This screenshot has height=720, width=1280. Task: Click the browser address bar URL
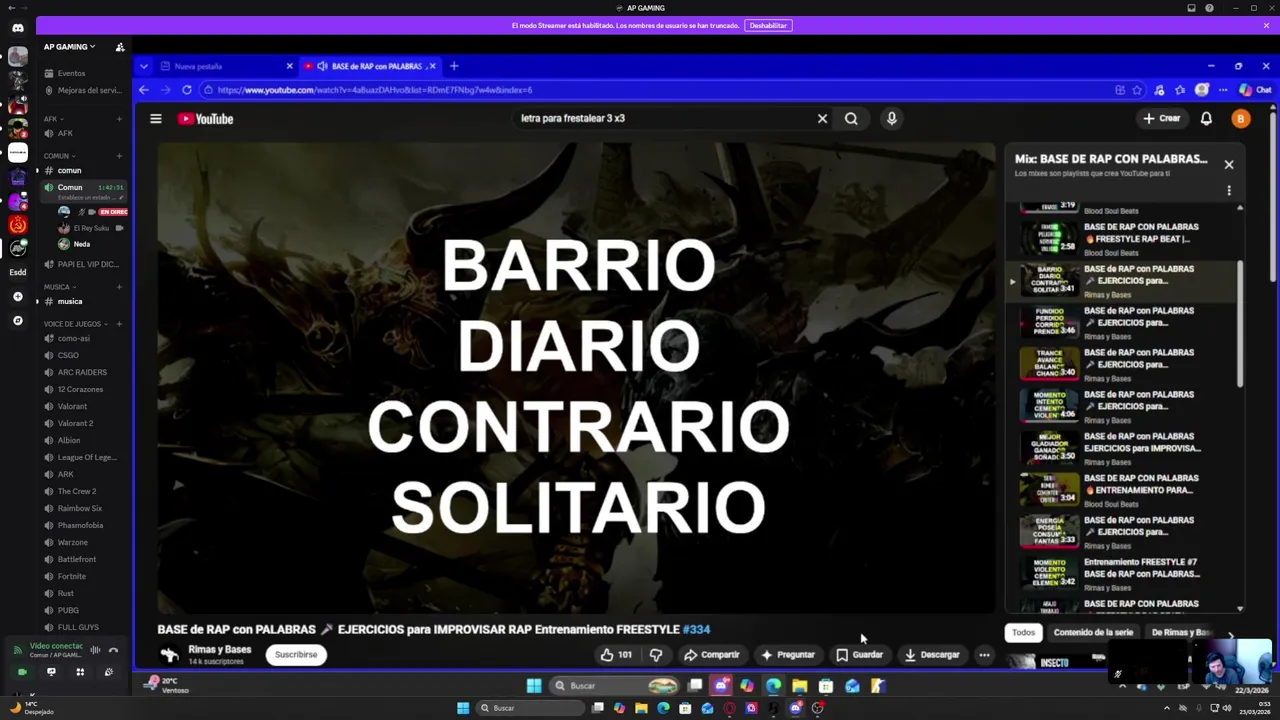click(x=374, y=90)
